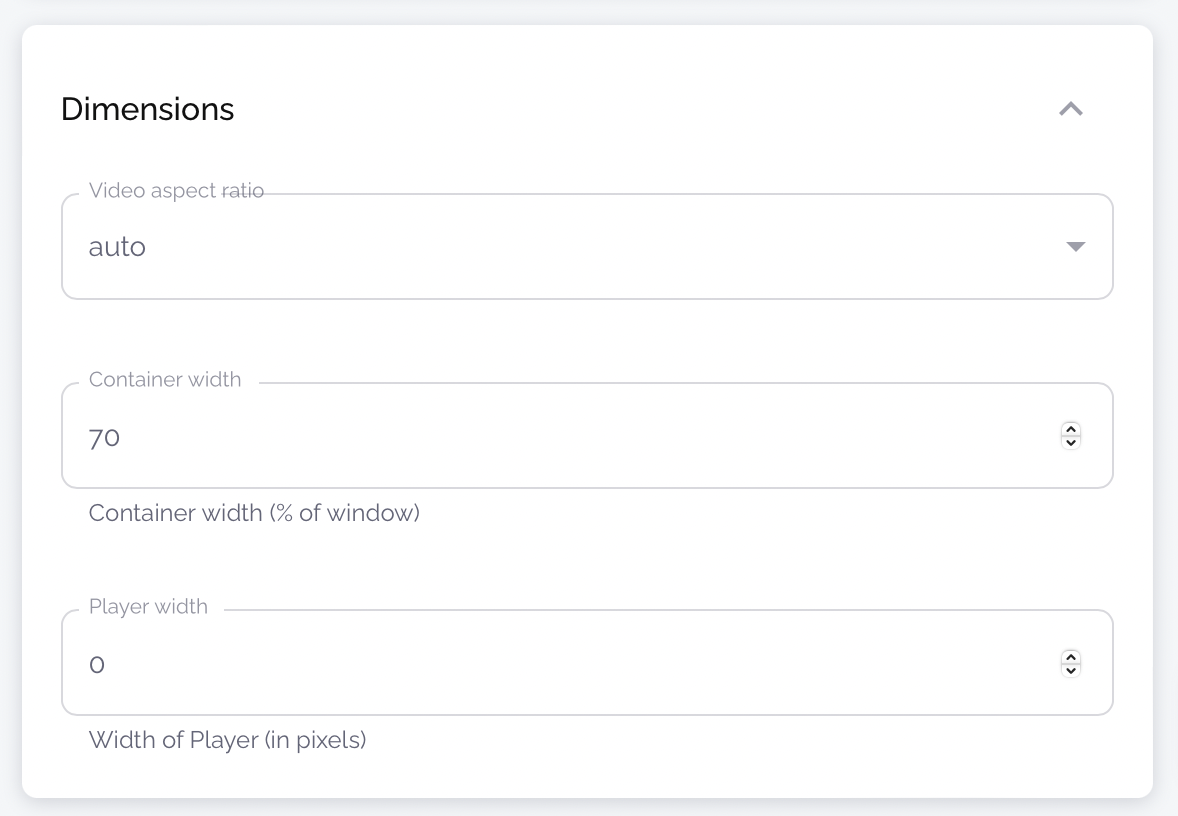Collapse the Dimensions section chevron
Image resolution: width=1178 pixels, height=816 pixels.
pyautogui.click(x=1071, y=109)
